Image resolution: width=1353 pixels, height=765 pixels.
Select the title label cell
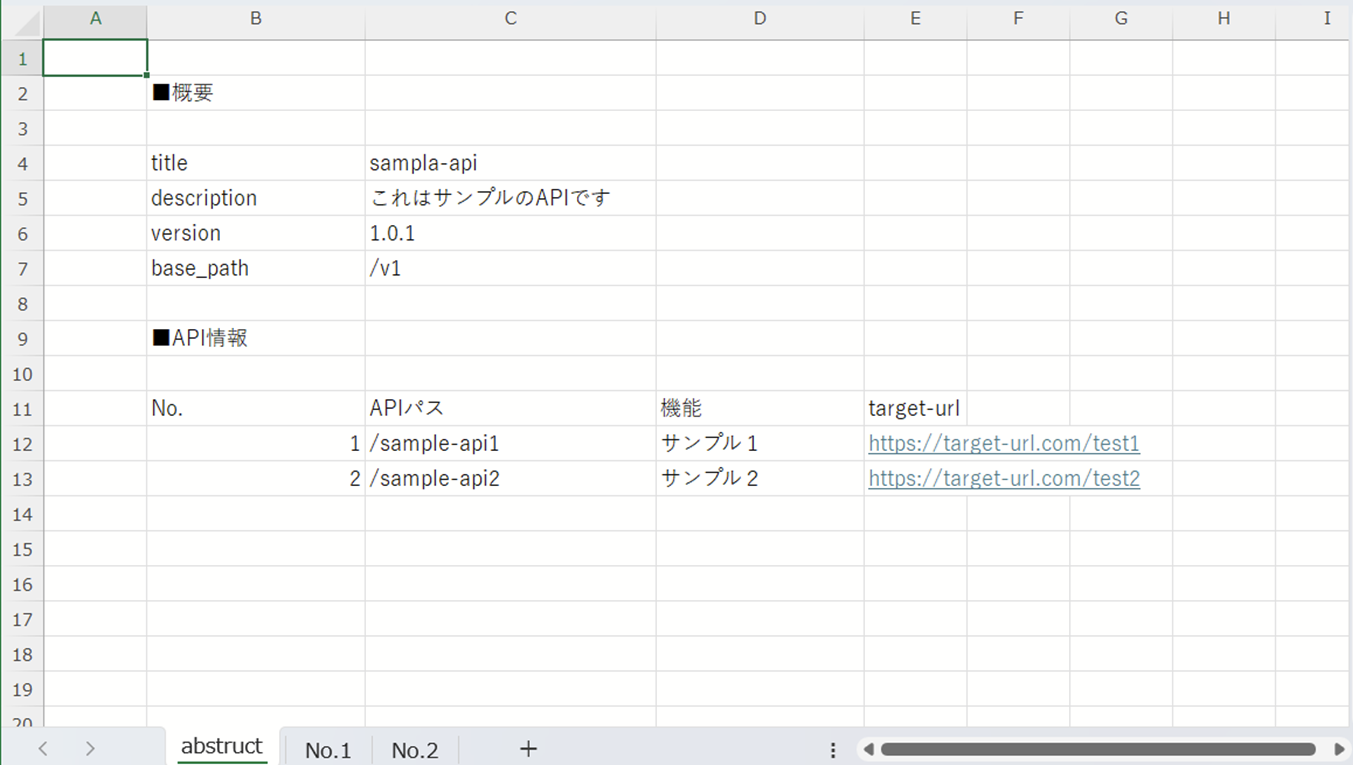click(x=256, y=163)
